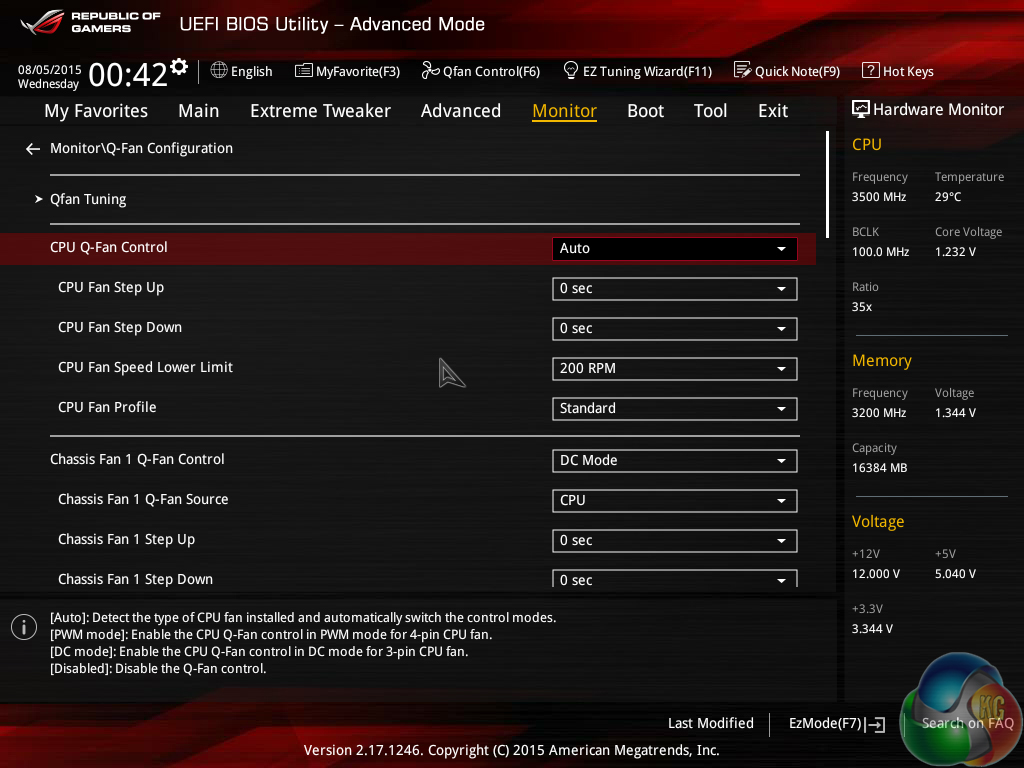Click the Chassis Fan 1 Q-Fan Source label
1024x768 pixels.
coord(143,500)
